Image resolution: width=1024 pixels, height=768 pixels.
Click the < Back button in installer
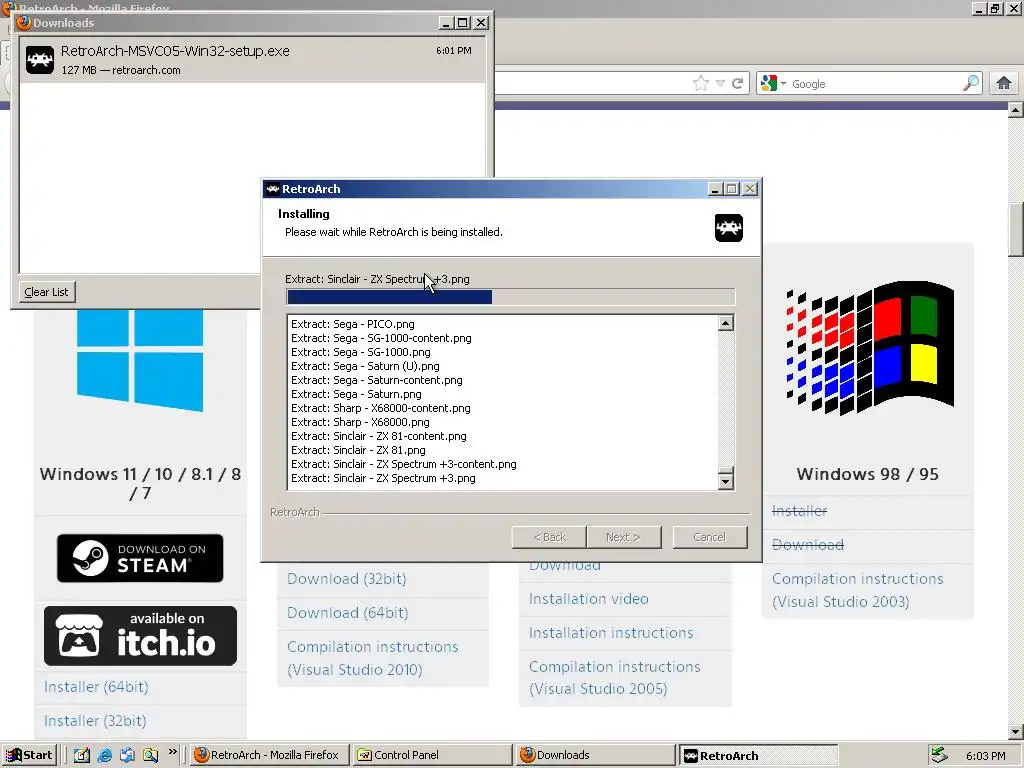pos(549,537)
